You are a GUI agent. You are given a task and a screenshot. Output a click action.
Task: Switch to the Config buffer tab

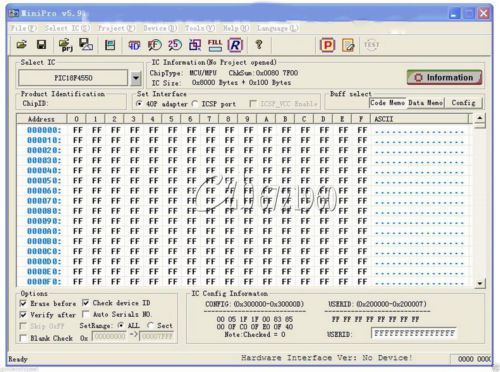pyautogui.click(x=463, y=103)
